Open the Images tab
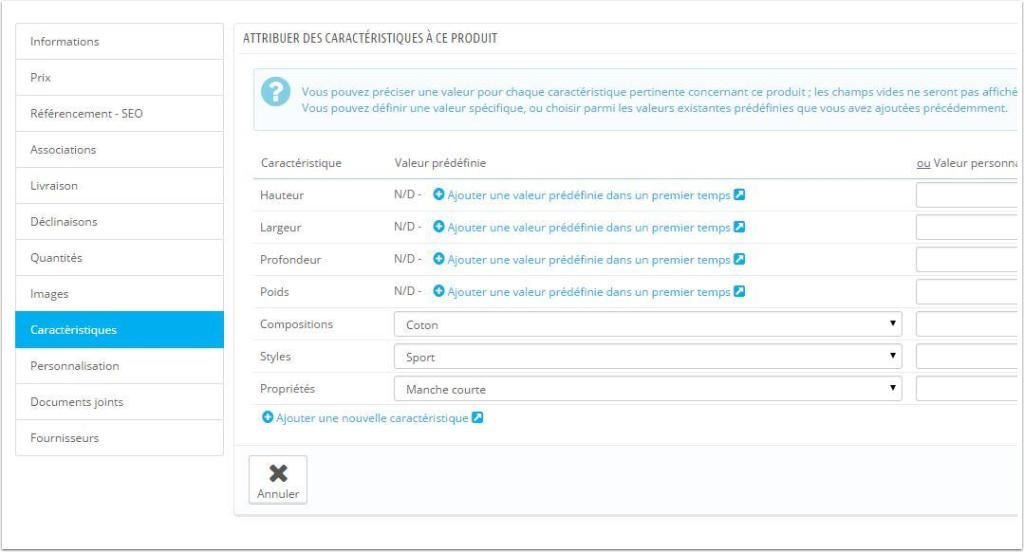This screenshot has height=552, width=1024. click(x=120, y=294)
